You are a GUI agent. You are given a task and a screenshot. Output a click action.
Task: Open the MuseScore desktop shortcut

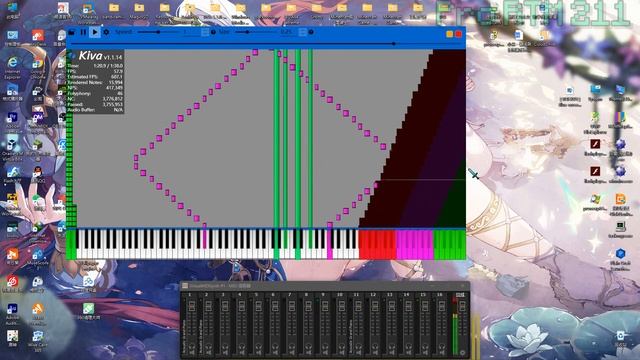coord(38,255)
